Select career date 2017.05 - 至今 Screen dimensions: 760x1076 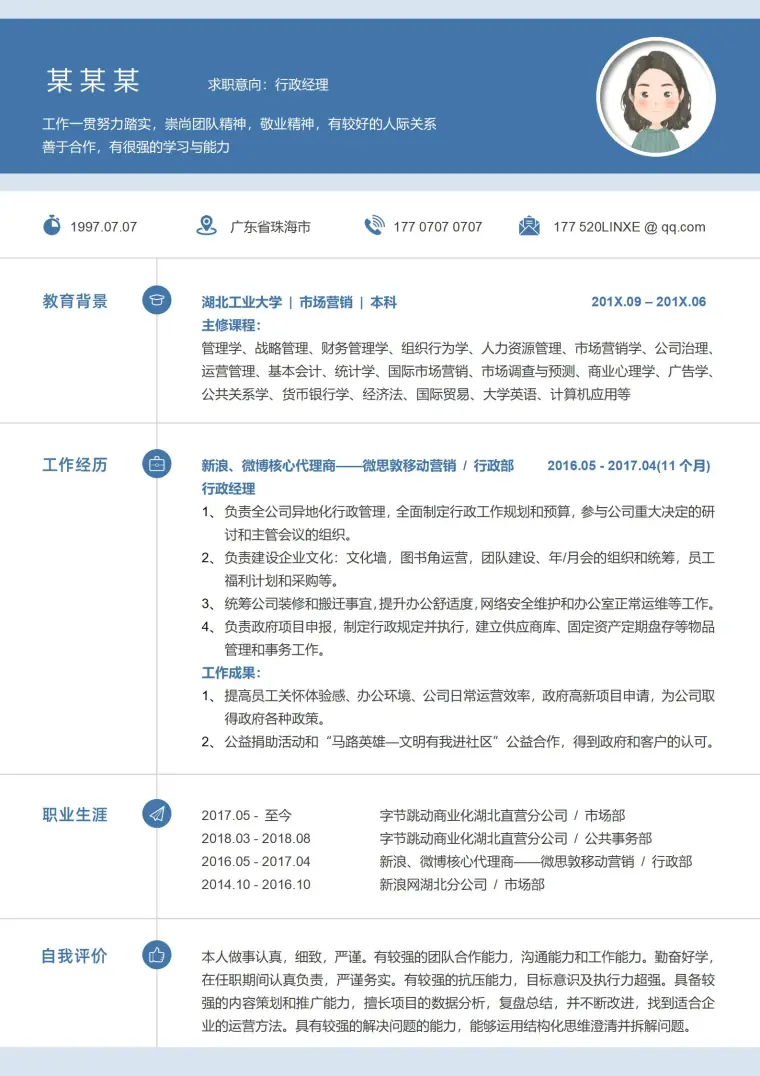click(x=247, y=815)
